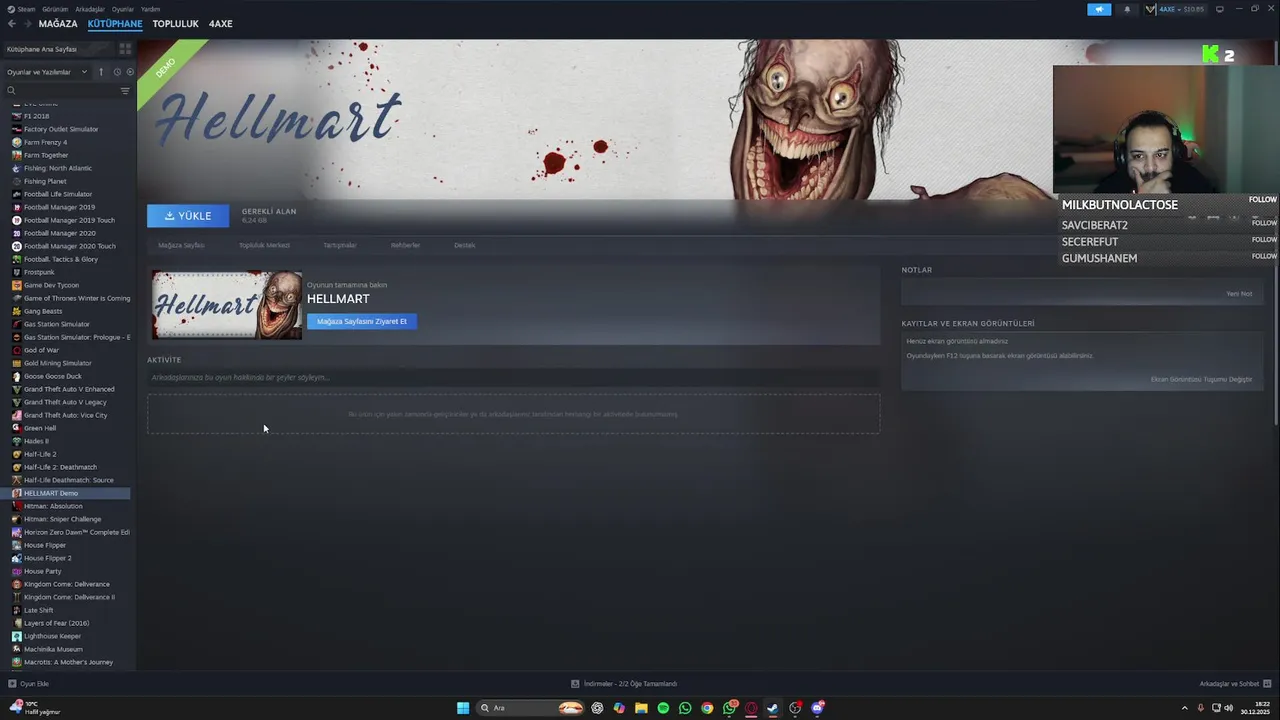This screenshot has width=1280, height=720.
Task: Open downloads icon in bottom bar
Action: 575,684
